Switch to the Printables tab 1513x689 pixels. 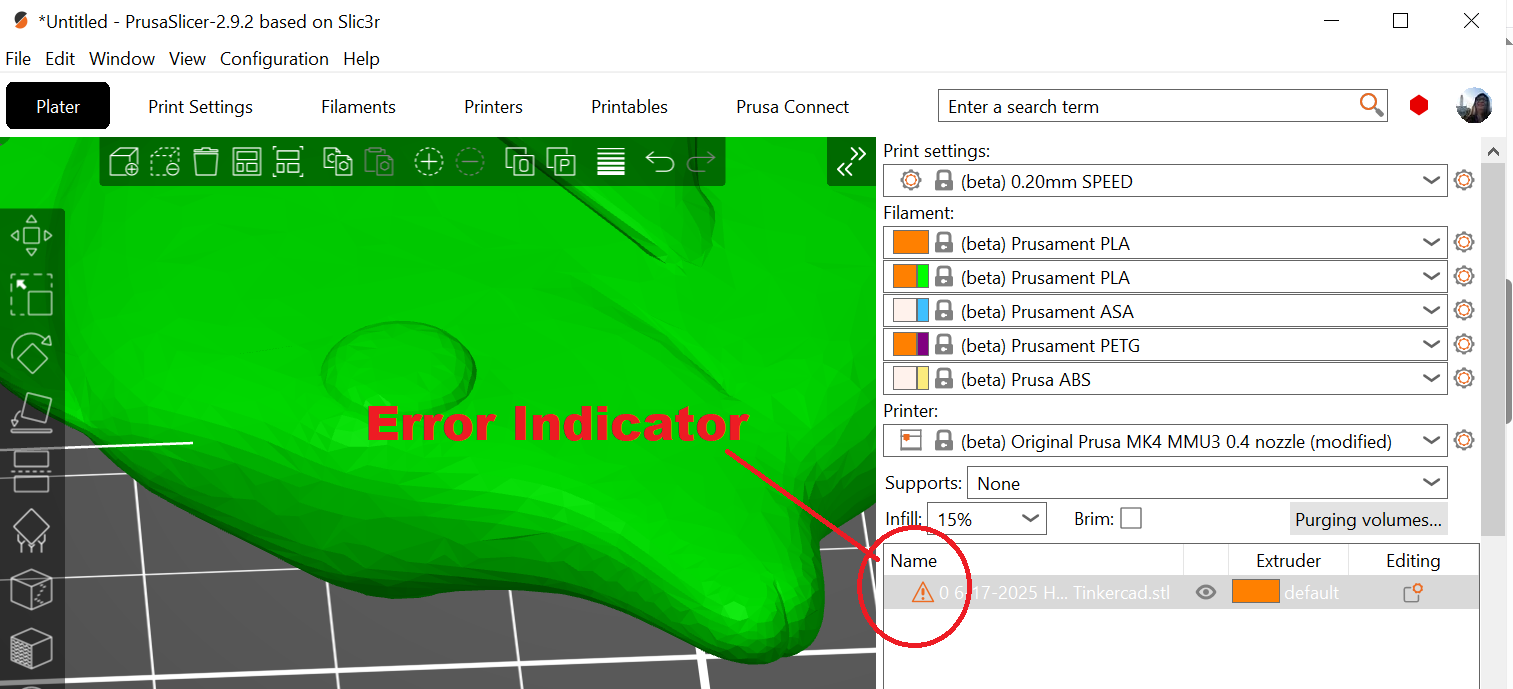629,106
